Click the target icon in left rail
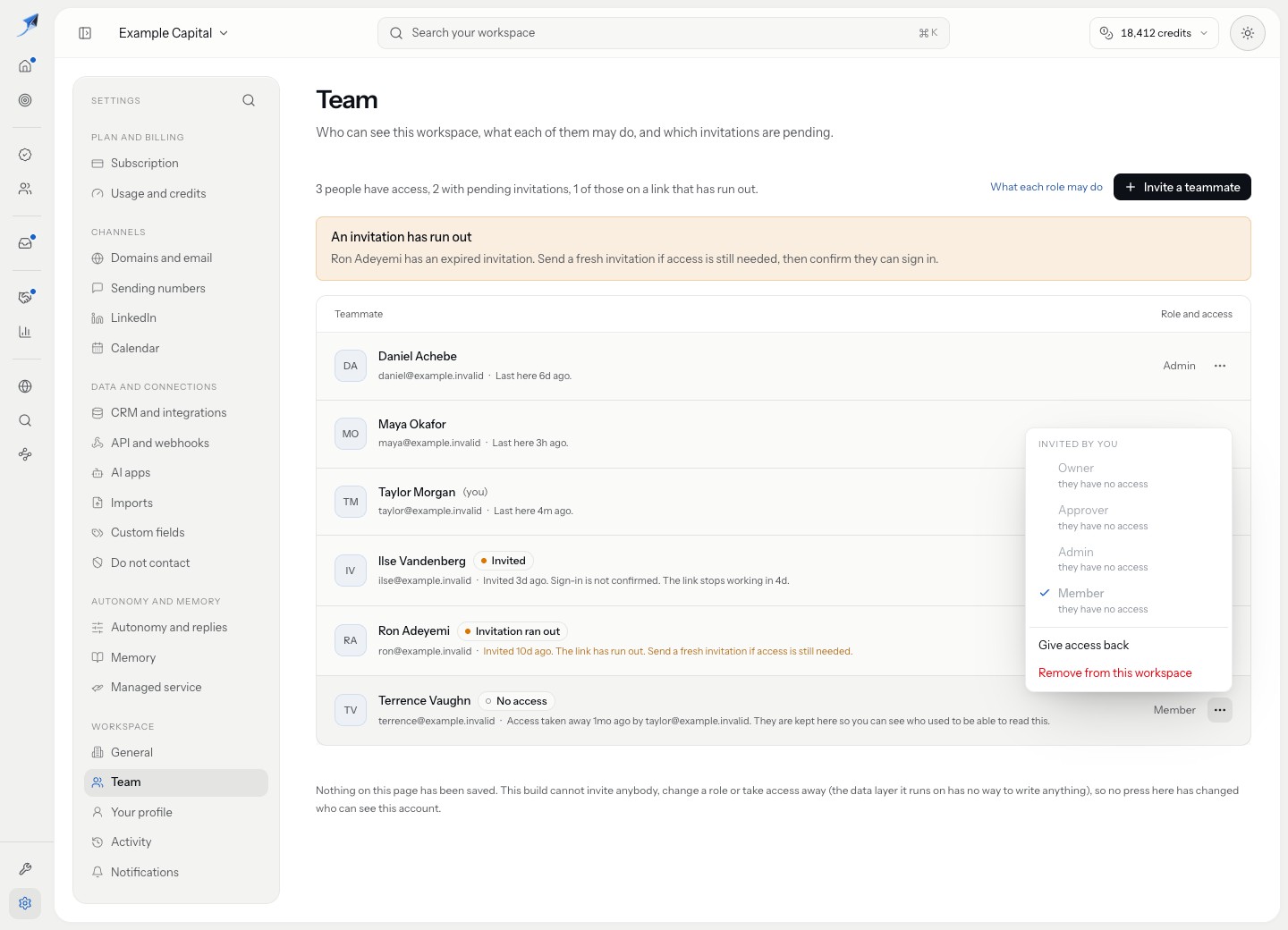The image size is (1288, 930). coord(25,100)
